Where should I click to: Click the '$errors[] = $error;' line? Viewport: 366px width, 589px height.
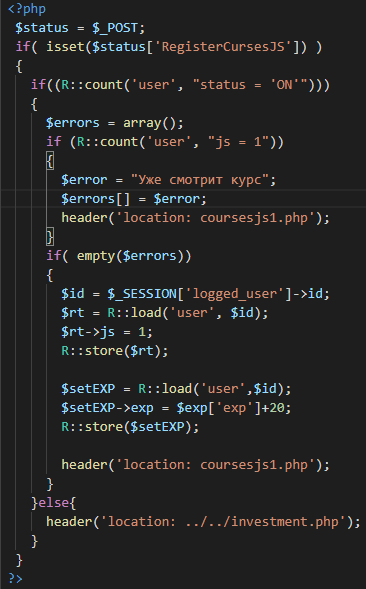134,199
